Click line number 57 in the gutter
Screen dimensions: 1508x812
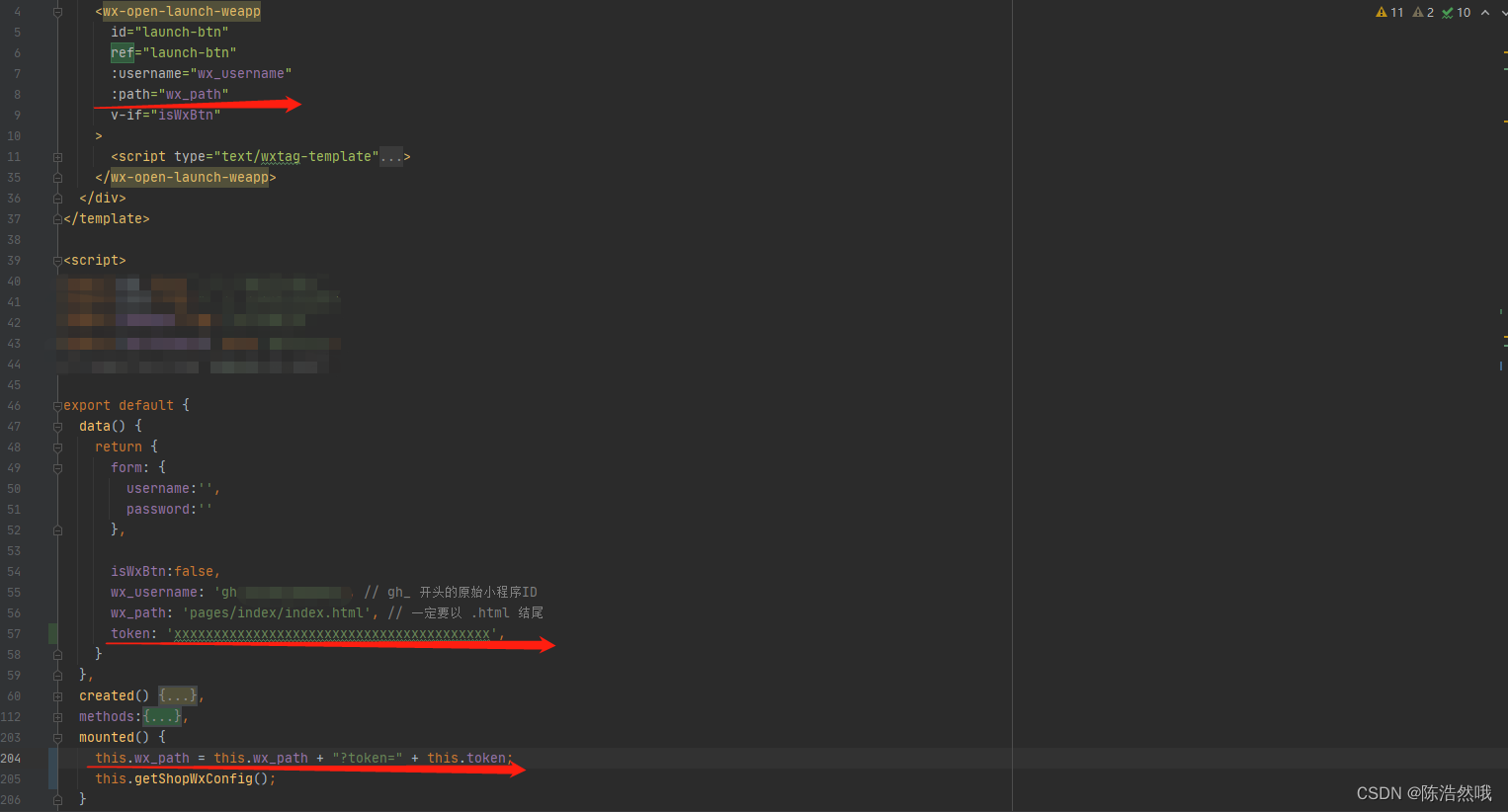[14, 634]
